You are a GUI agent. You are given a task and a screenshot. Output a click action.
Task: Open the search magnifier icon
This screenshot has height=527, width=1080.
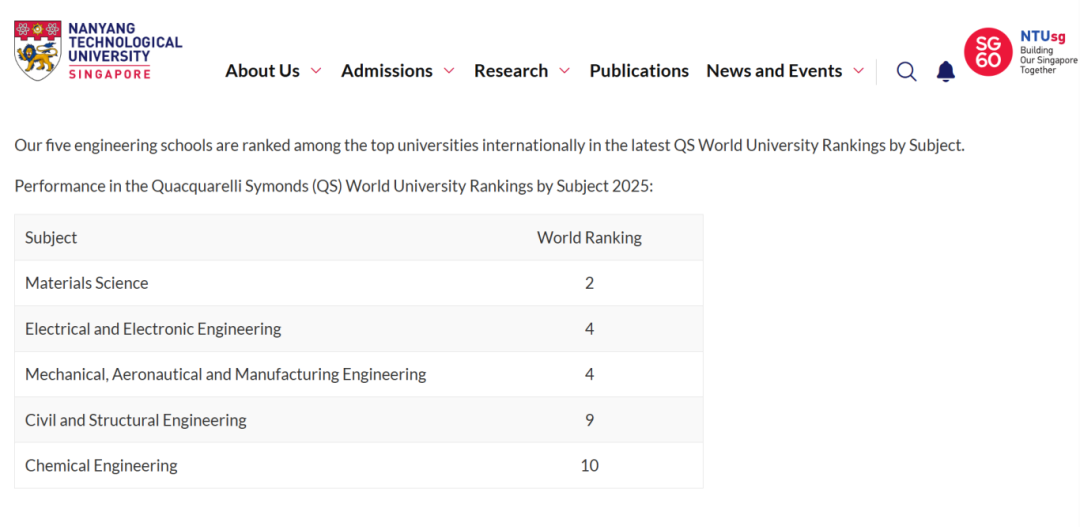906,71
